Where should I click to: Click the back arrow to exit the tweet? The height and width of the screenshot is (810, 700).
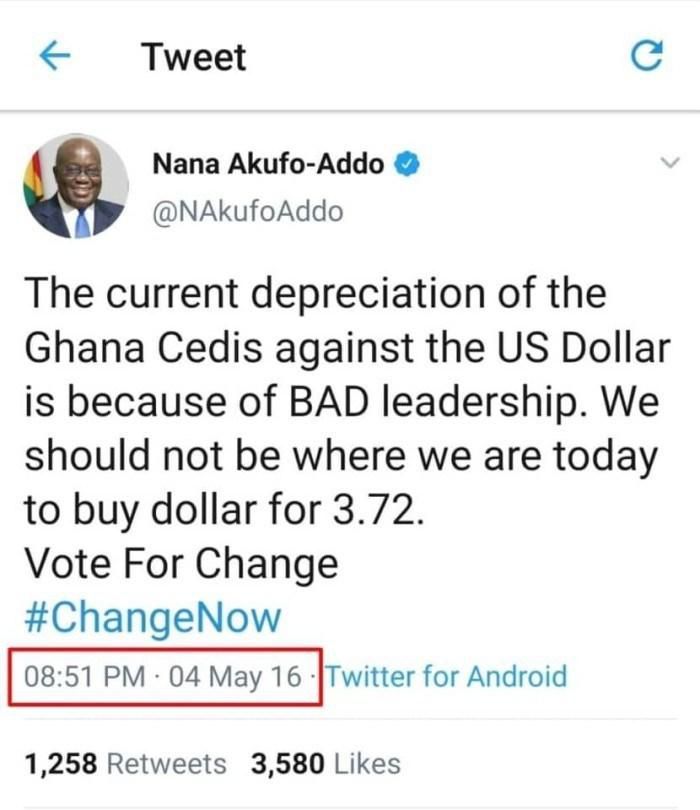click(x=54, y=57)
